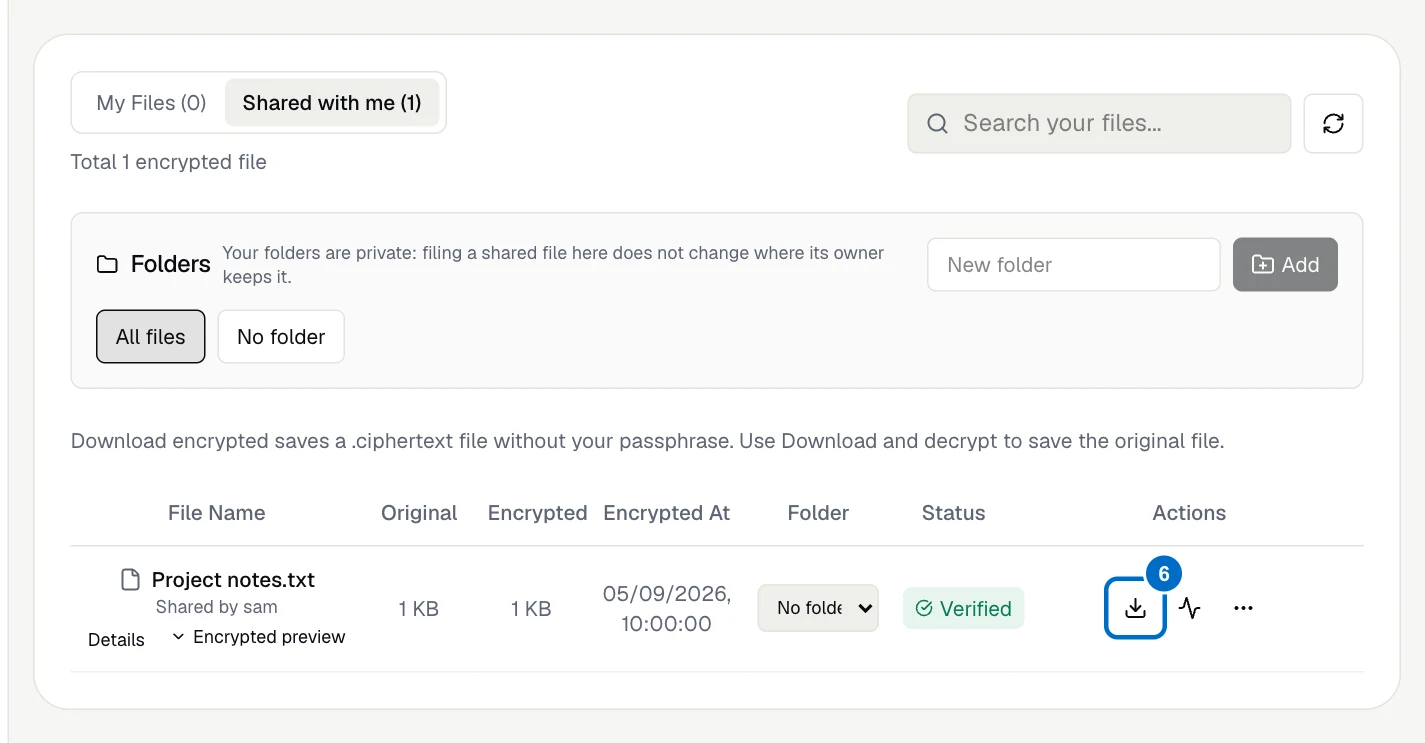This screenshot has width=1425, height=743.
Task: Click the Shared by sam label
Action: (x=217, y=607)
